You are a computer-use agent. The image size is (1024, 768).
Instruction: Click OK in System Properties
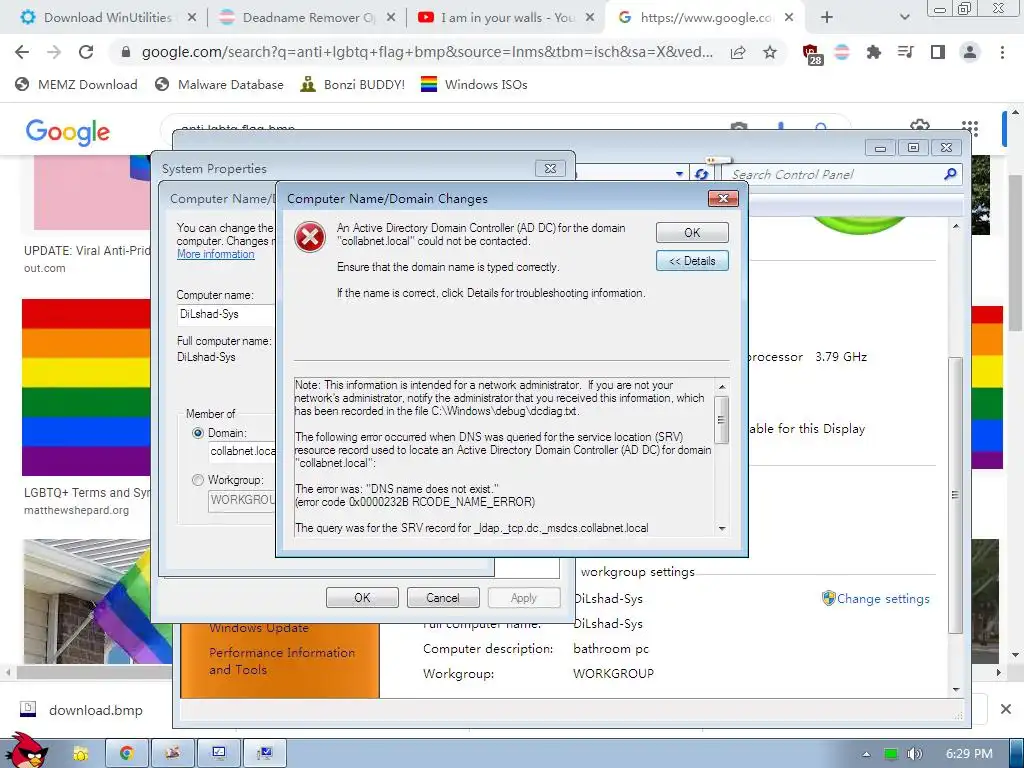pyautogui.click(x=362, y=598)
